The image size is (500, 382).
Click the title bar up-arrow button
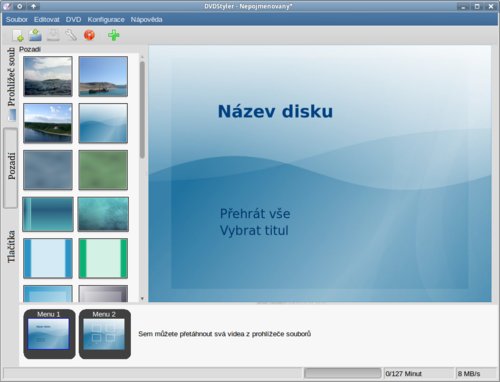[x=33, y=6]
